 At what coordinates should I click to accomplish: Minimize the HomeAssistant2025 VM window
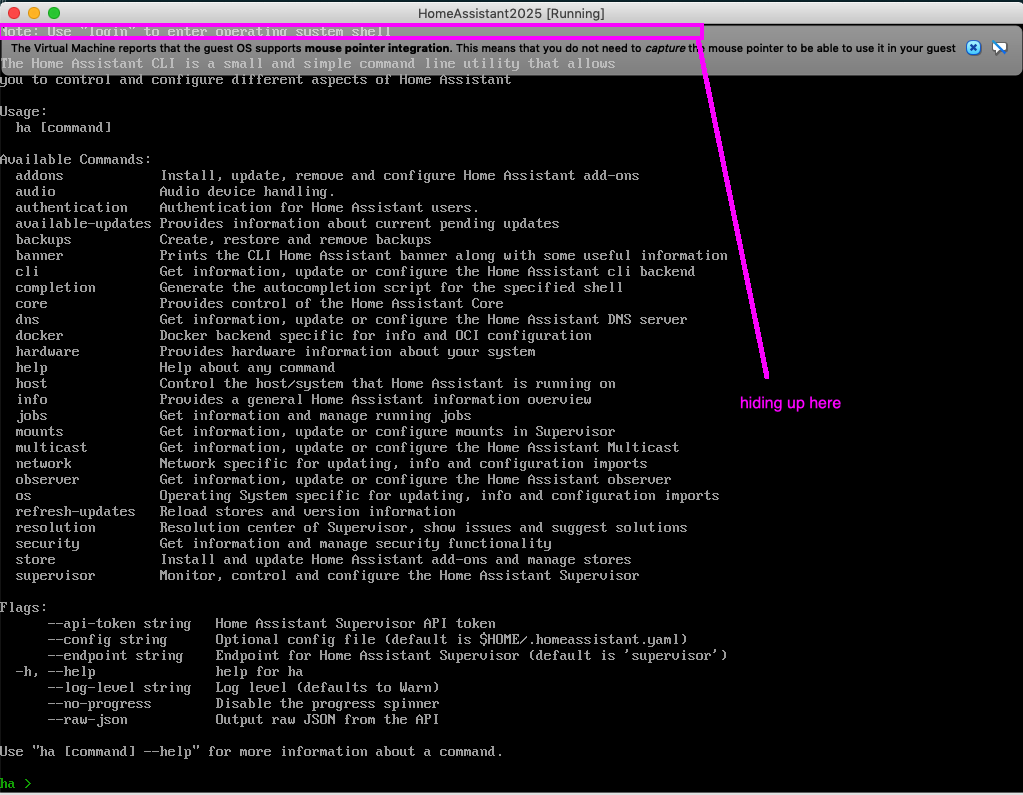[34, 13]
